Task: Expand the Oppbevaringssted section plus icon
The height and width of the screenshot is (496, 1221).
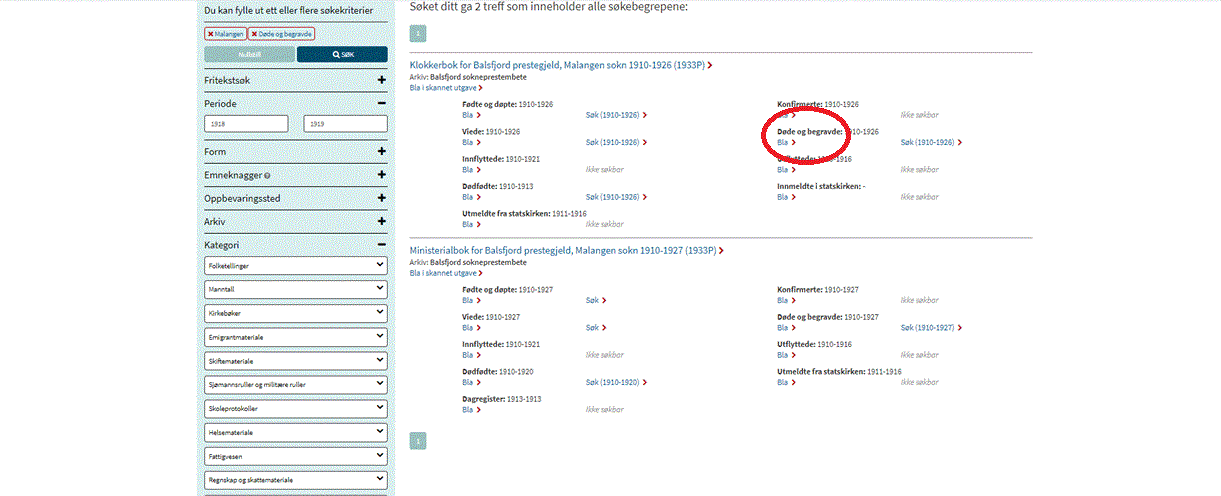Action: tap(382, 199)
